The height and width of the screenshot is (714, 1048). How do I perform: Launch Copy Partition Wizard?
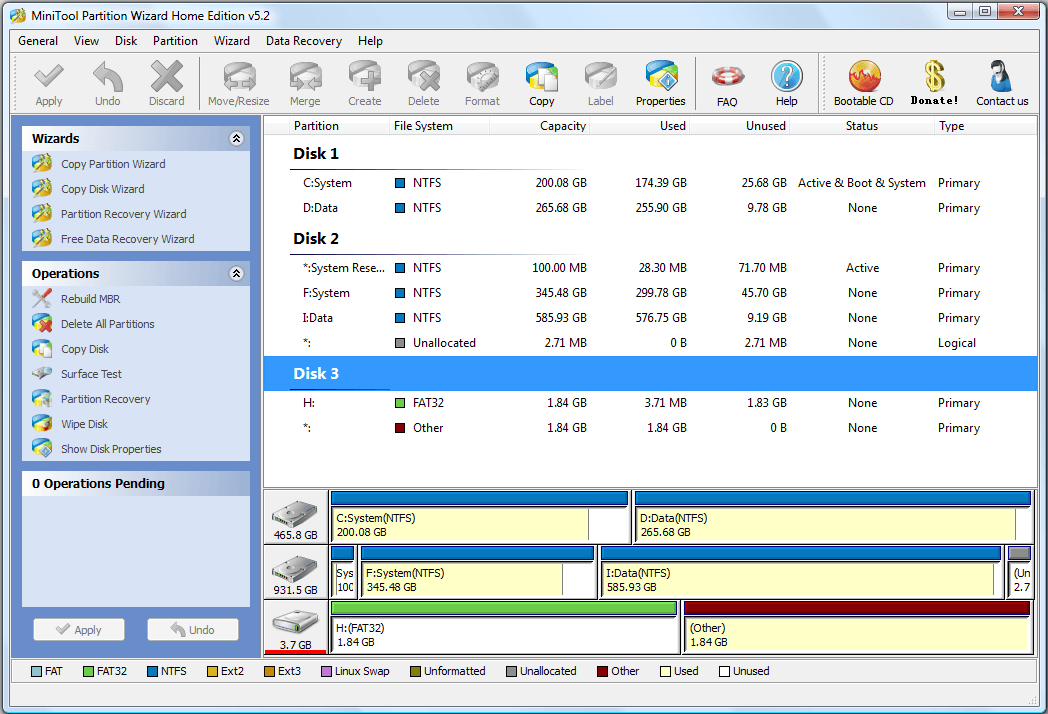pos(113,164)
